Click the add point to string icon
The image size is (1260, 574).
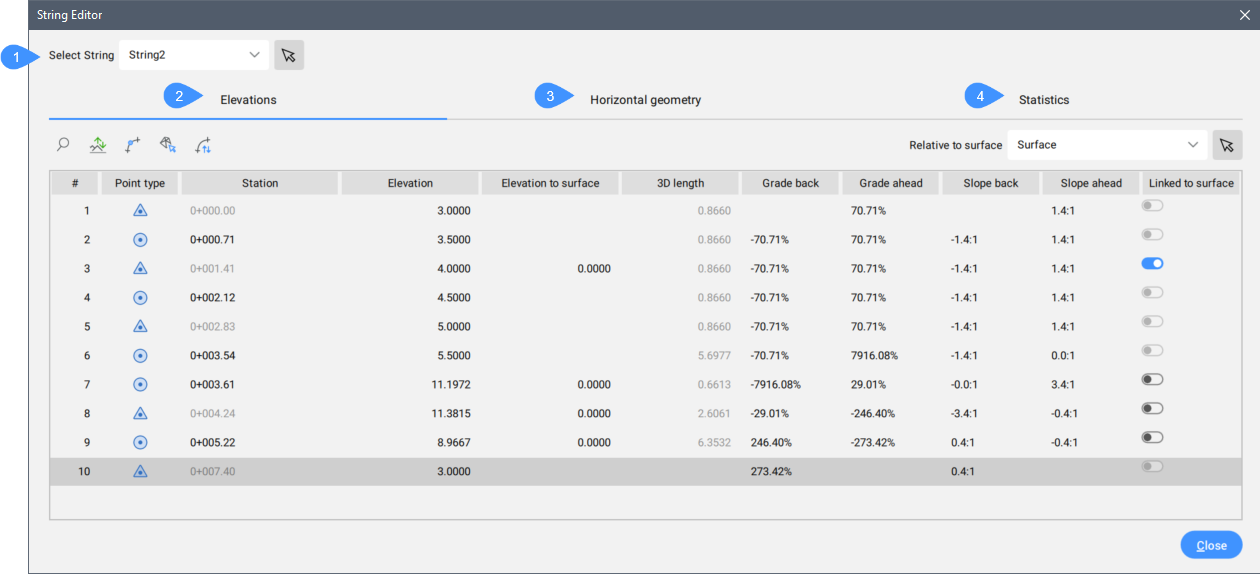point(133,145)
